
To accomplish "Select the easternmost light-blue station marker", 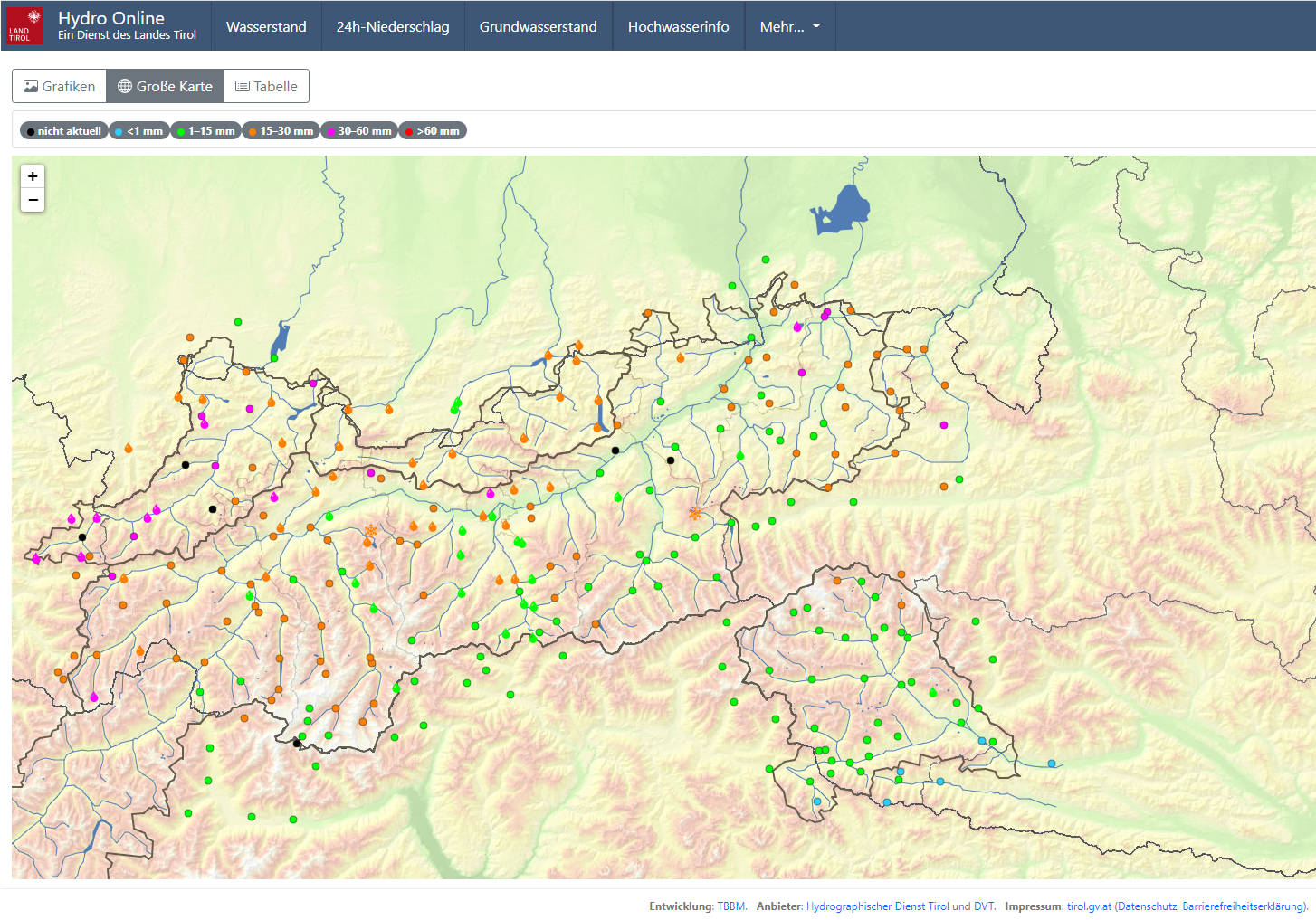I will (x=1052, y=764).
